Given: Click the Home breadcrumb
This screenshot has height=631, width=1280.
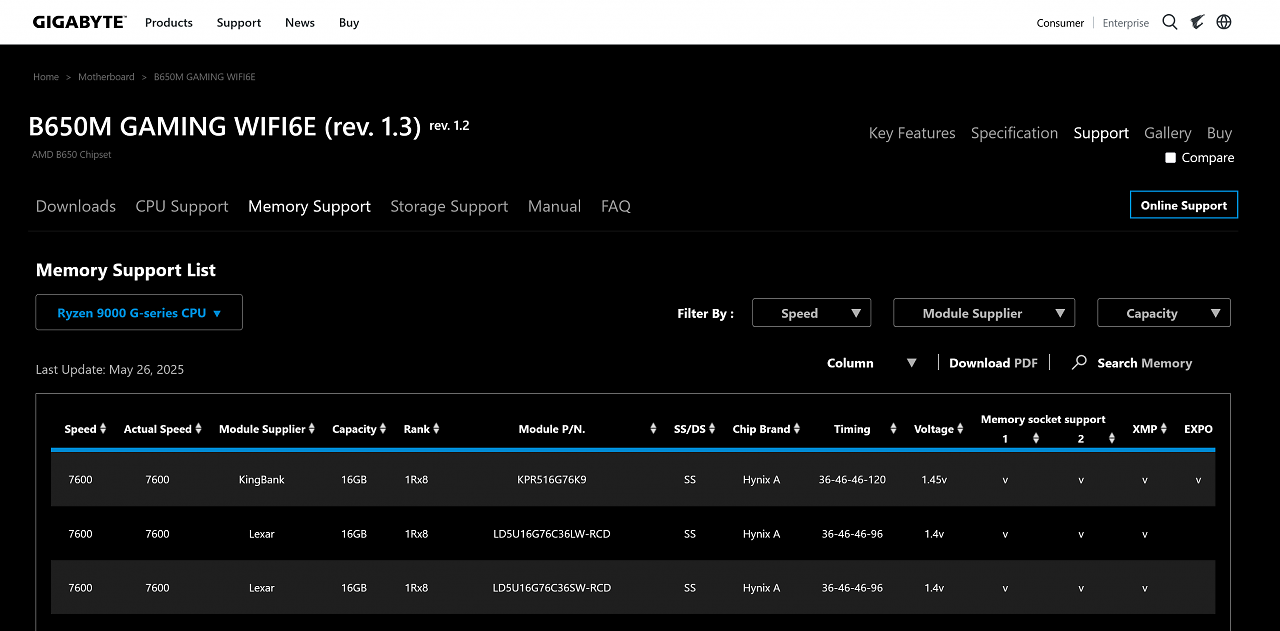Looking at the screenshot, I should pos(46,77).
